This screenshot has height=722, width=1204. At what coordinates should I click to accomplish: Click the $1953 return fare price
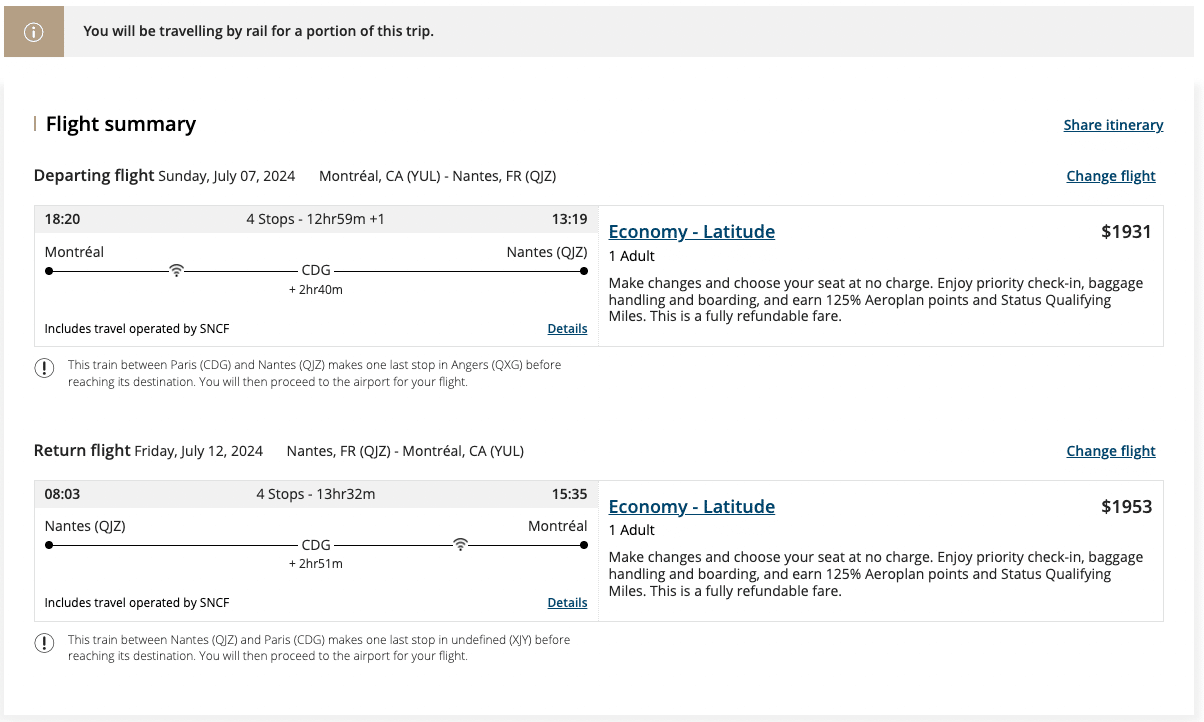(x=1126, y=507)
